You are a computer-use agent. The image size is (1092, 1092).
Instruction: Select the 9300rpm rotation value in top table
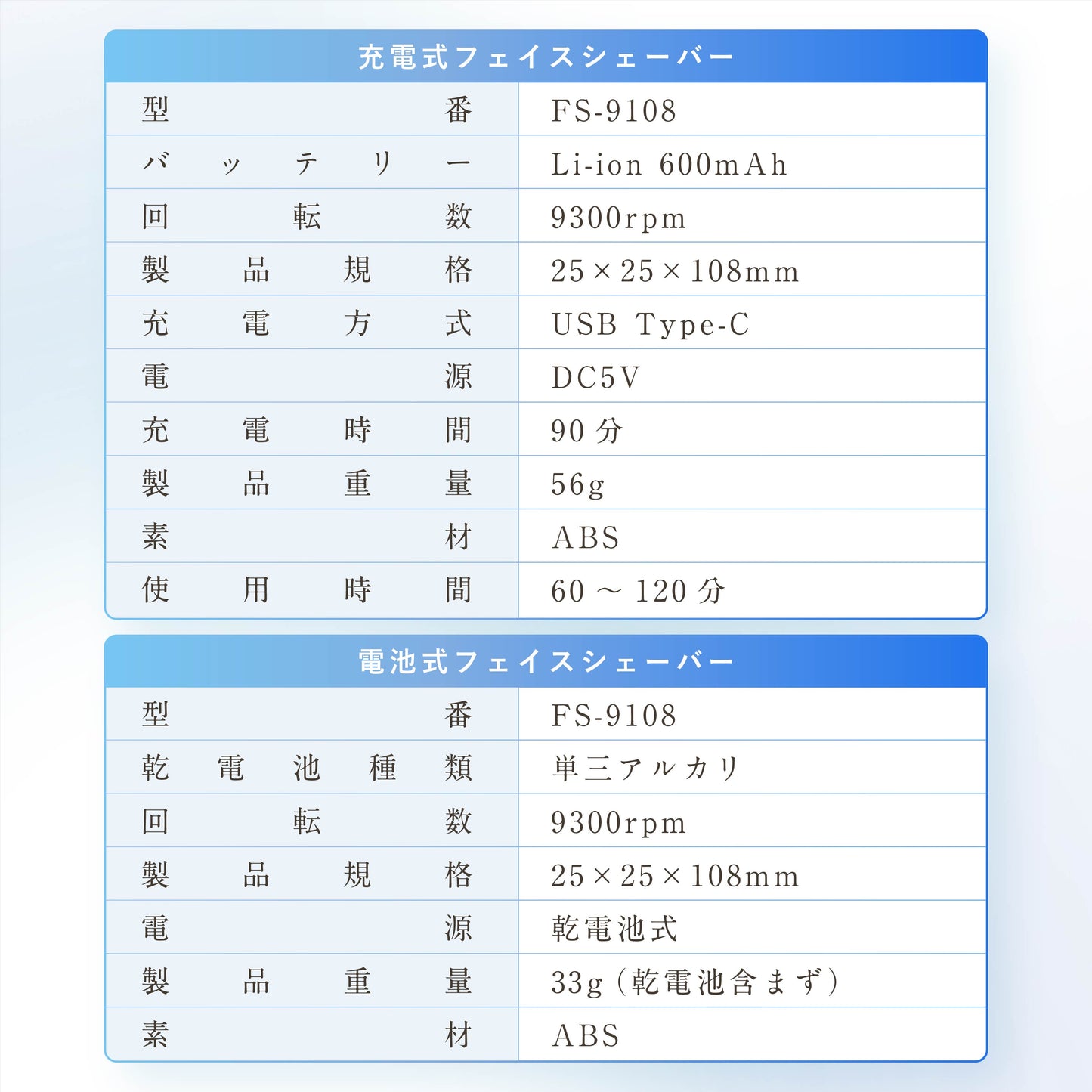(620, 217)
